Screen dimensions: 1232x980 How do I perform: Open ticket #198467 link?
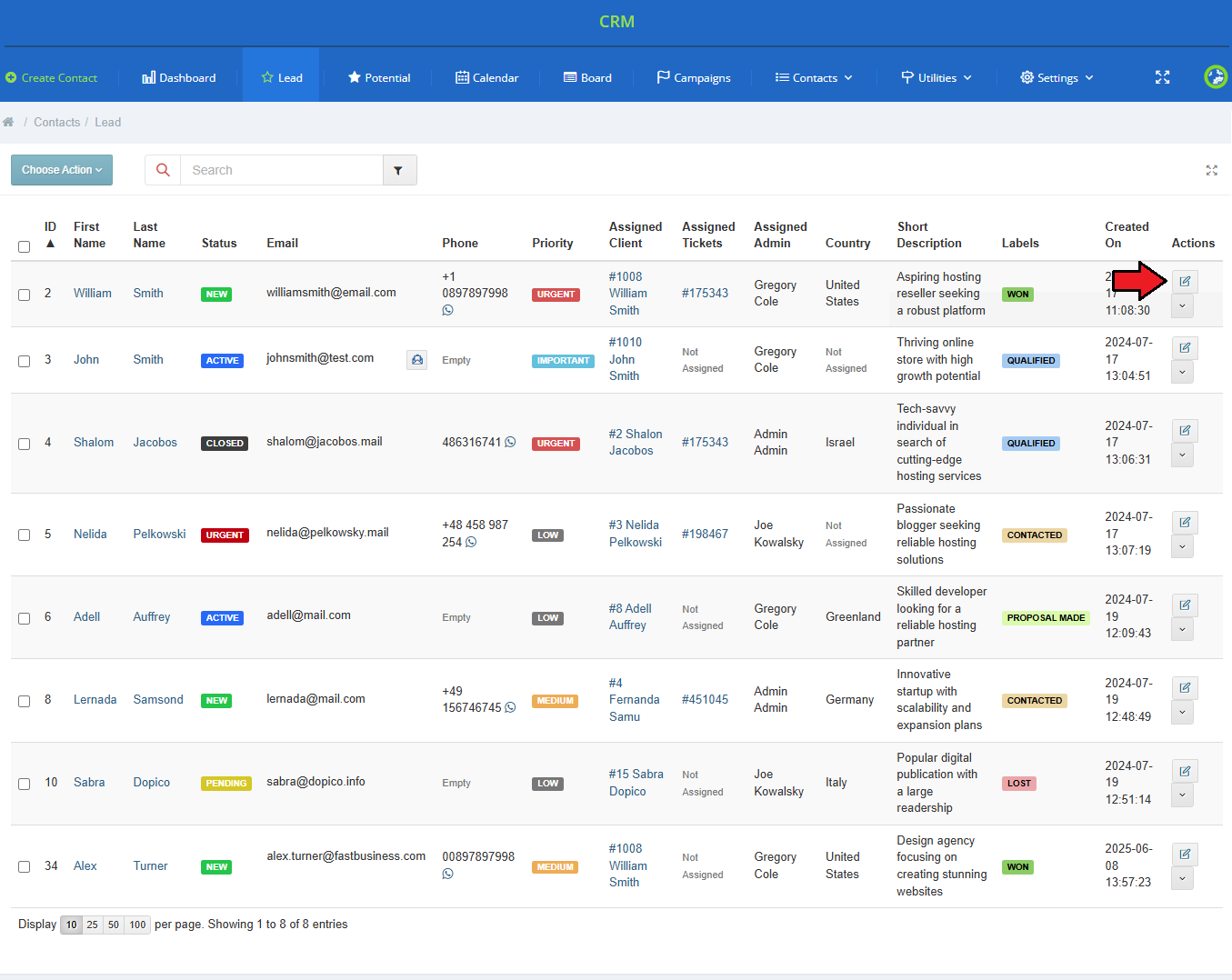click(705, 534)
